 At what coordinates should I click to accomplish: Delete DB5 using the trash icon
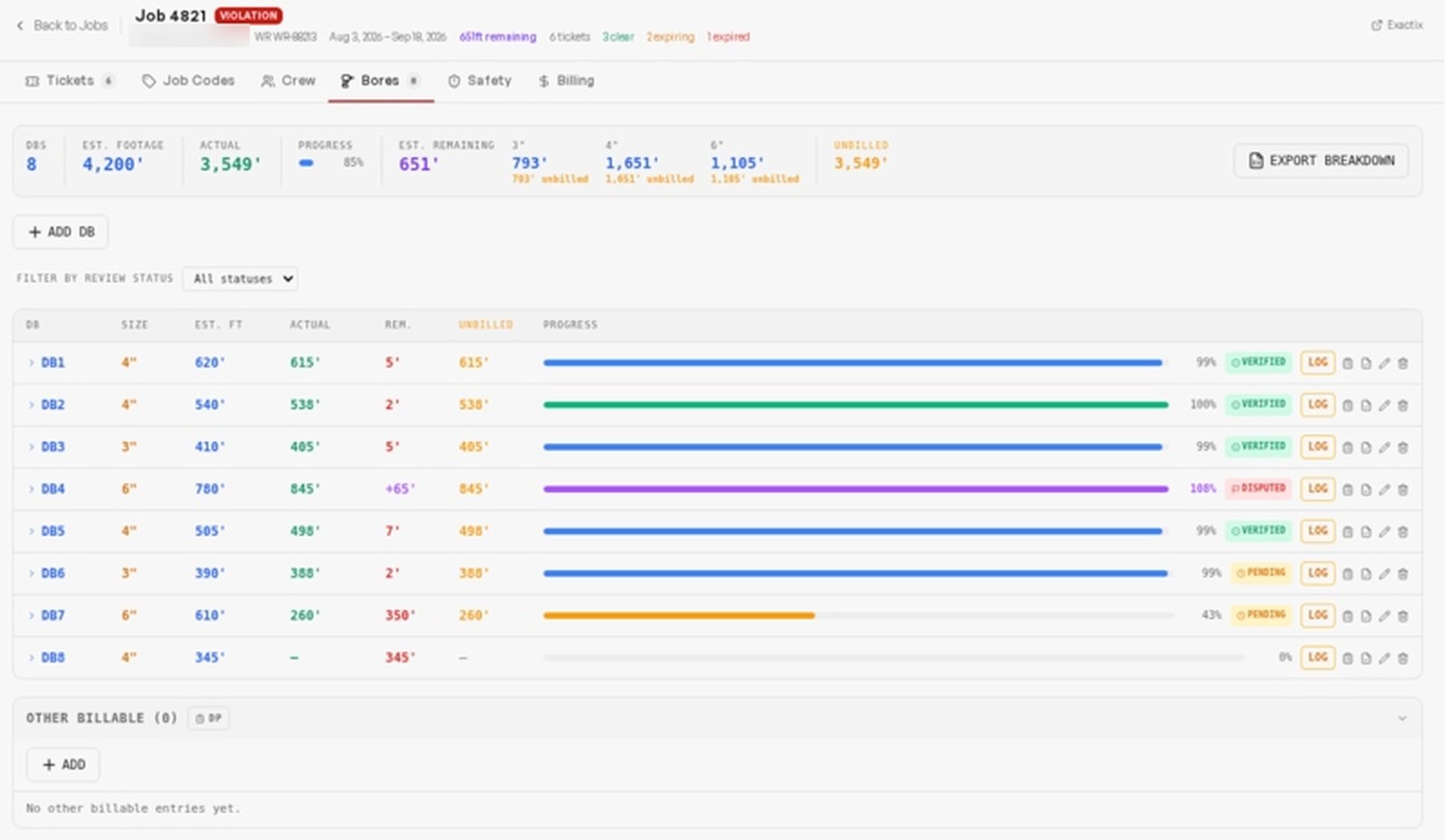[x=1402, y=531]
